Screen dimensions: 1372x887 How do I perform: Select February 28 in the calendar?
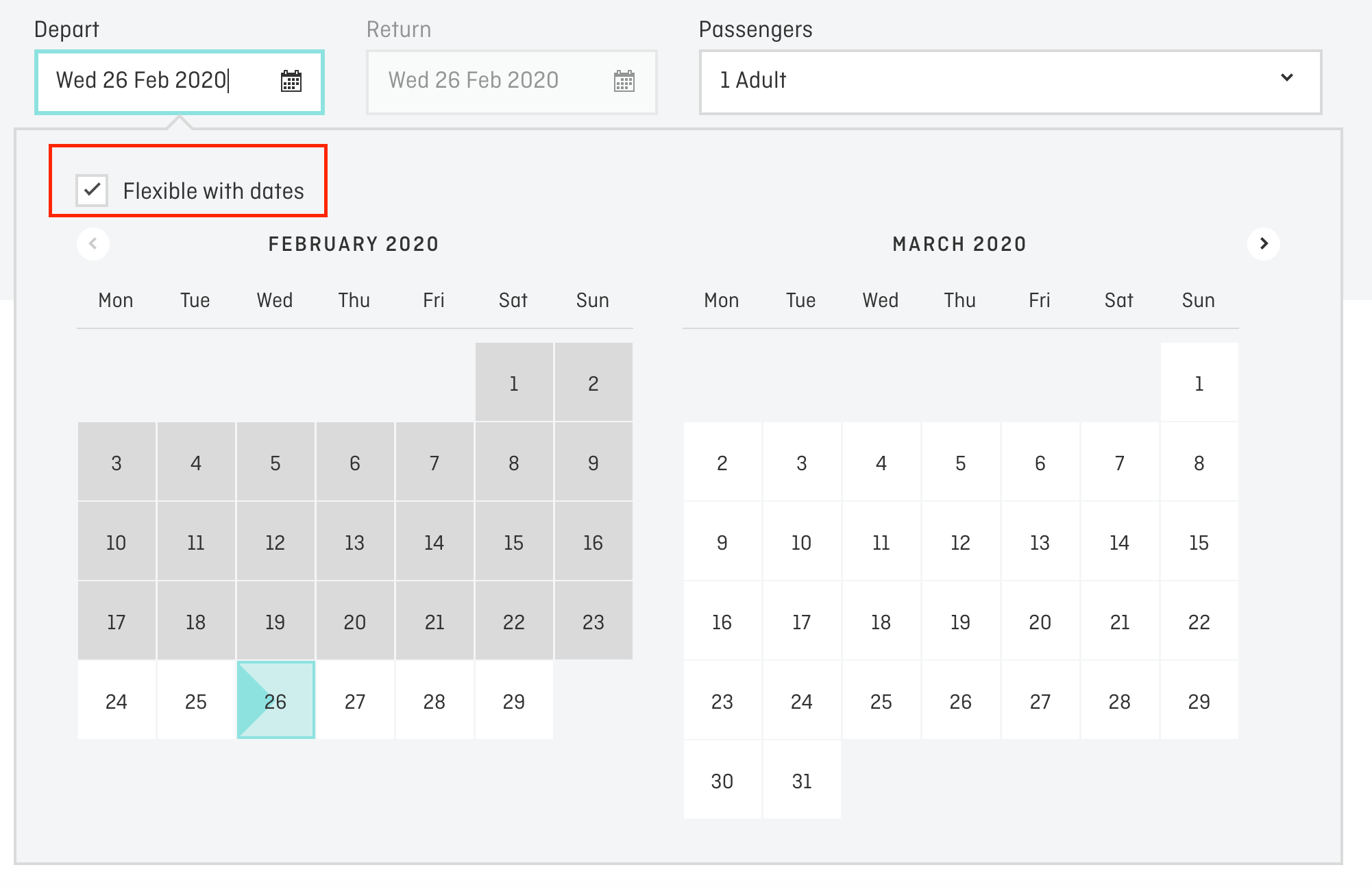[x=434, y=701]
